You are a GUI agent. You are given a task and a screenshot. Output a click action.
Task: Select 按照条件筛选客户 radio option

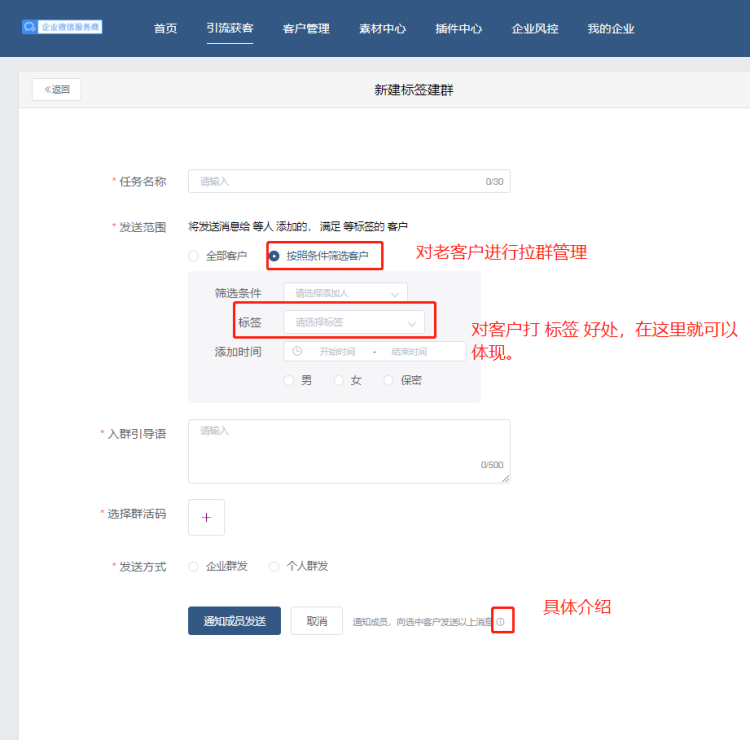[x=274, y=256]
